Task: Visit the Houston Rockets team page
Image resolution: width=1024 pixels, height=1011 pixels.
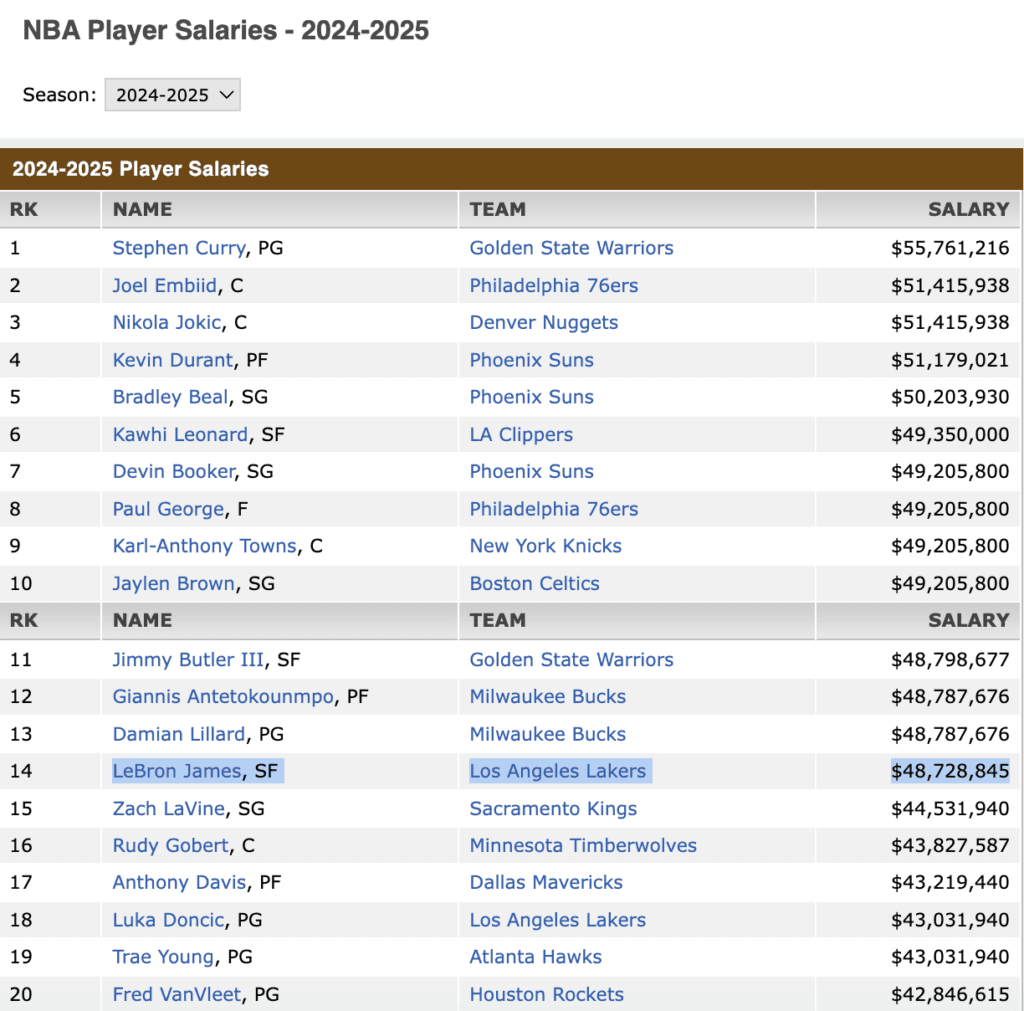Action: coord(545,994)
